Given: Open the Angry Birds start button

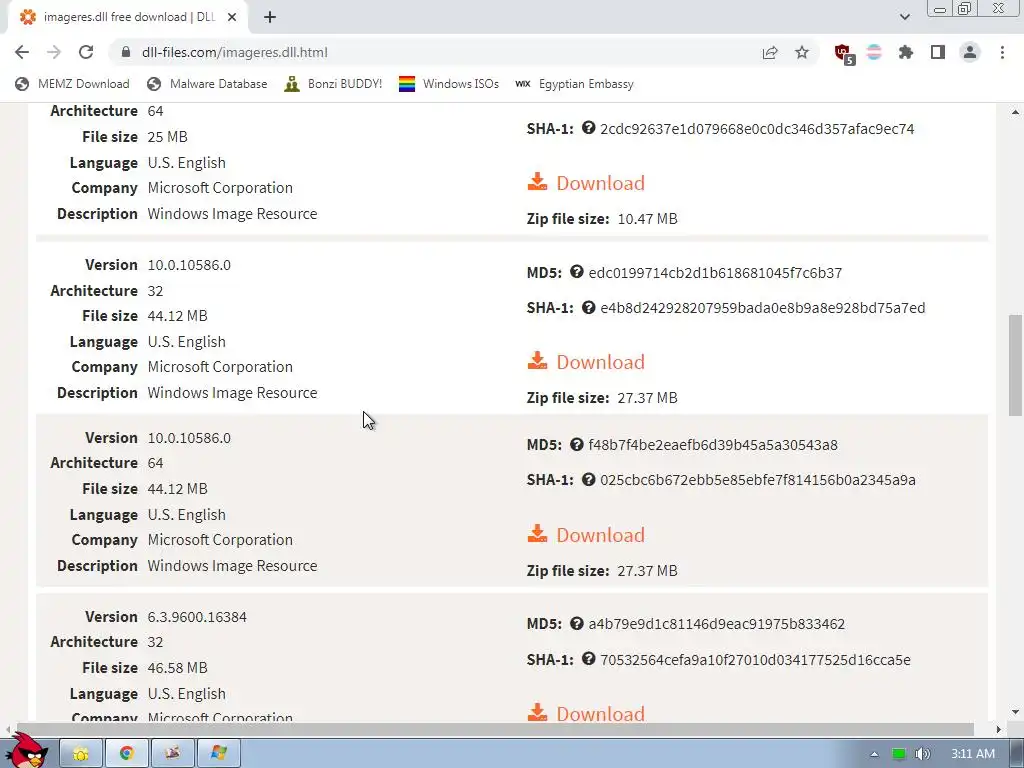Looking at the screenshot, I should [26, 751].
